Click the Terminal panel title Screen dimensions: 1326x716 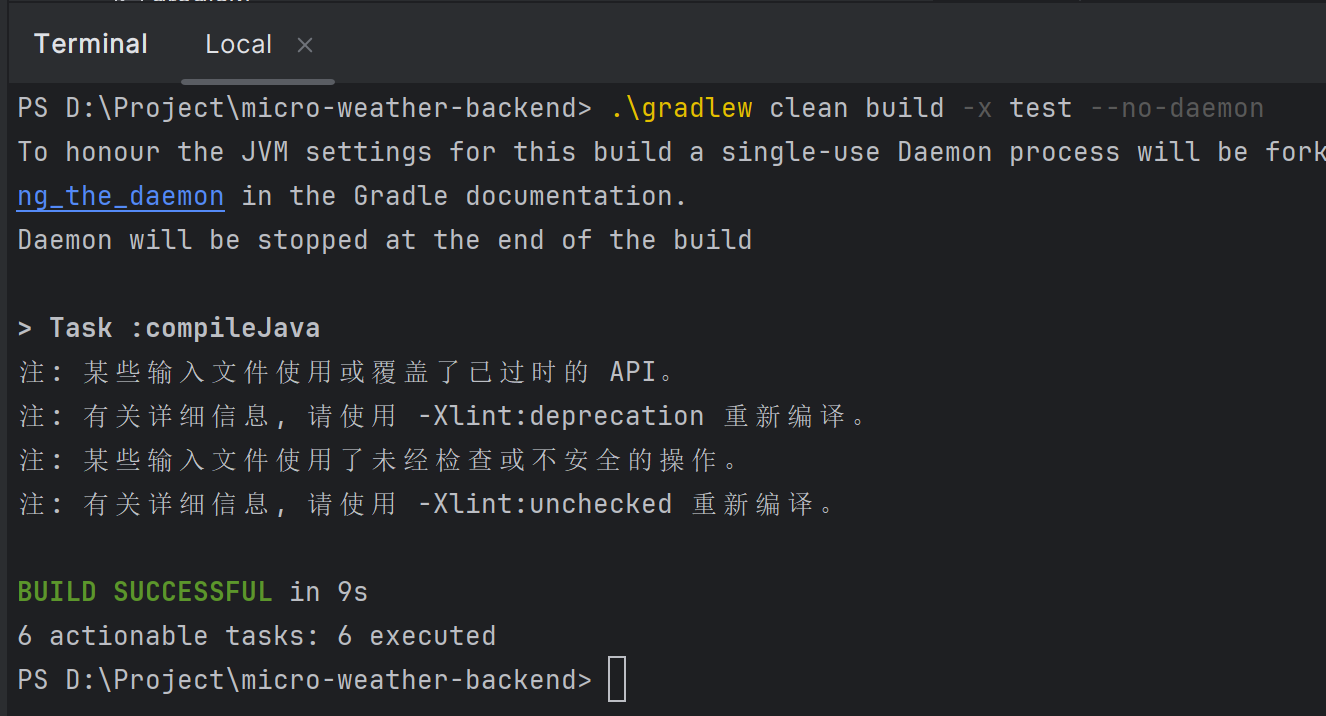pos(91,44)
